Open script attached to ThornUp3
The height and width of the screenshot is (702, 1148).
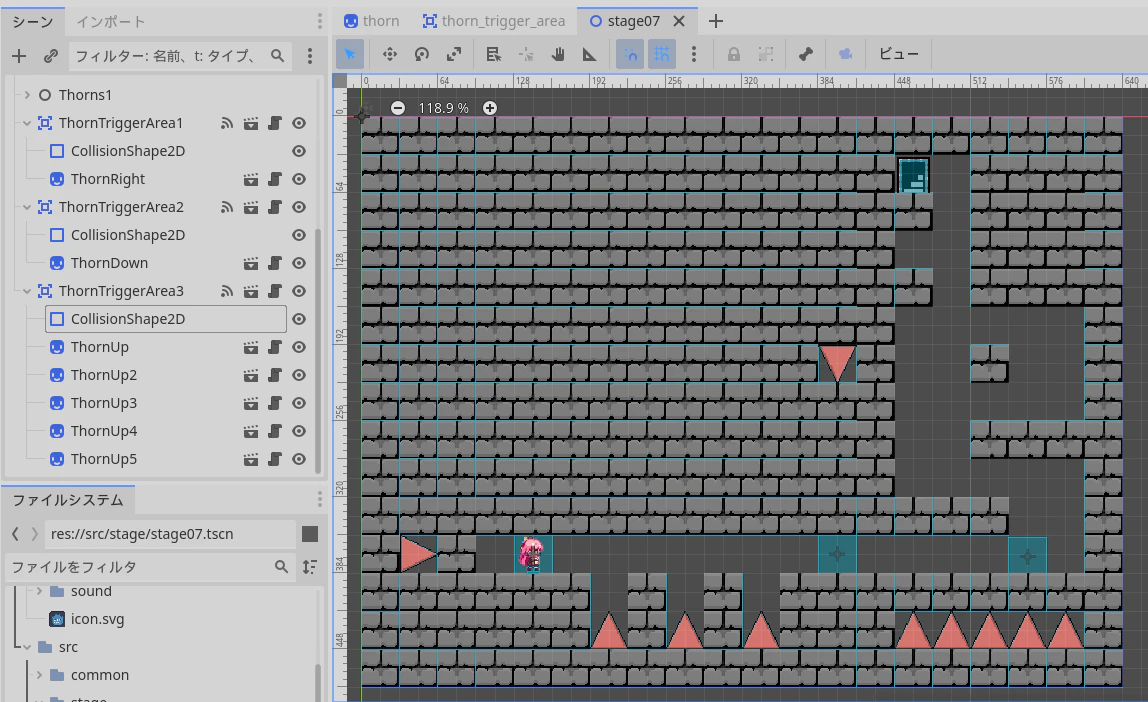(x=275, y=403)
